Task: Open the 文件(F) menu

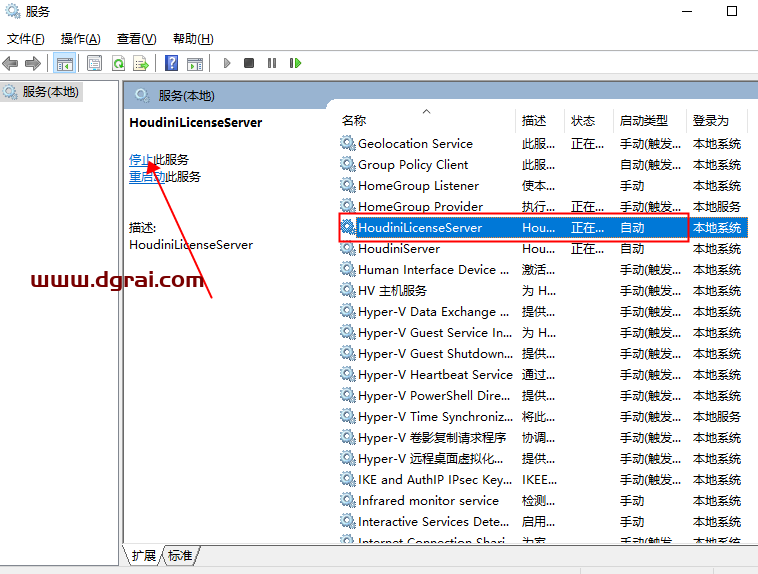Action: click(x=26, y=39)
